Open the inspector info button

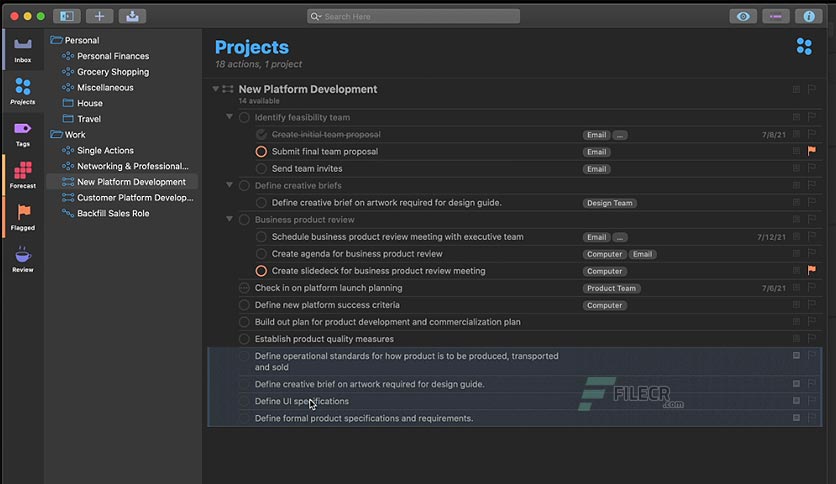[809, 17]
